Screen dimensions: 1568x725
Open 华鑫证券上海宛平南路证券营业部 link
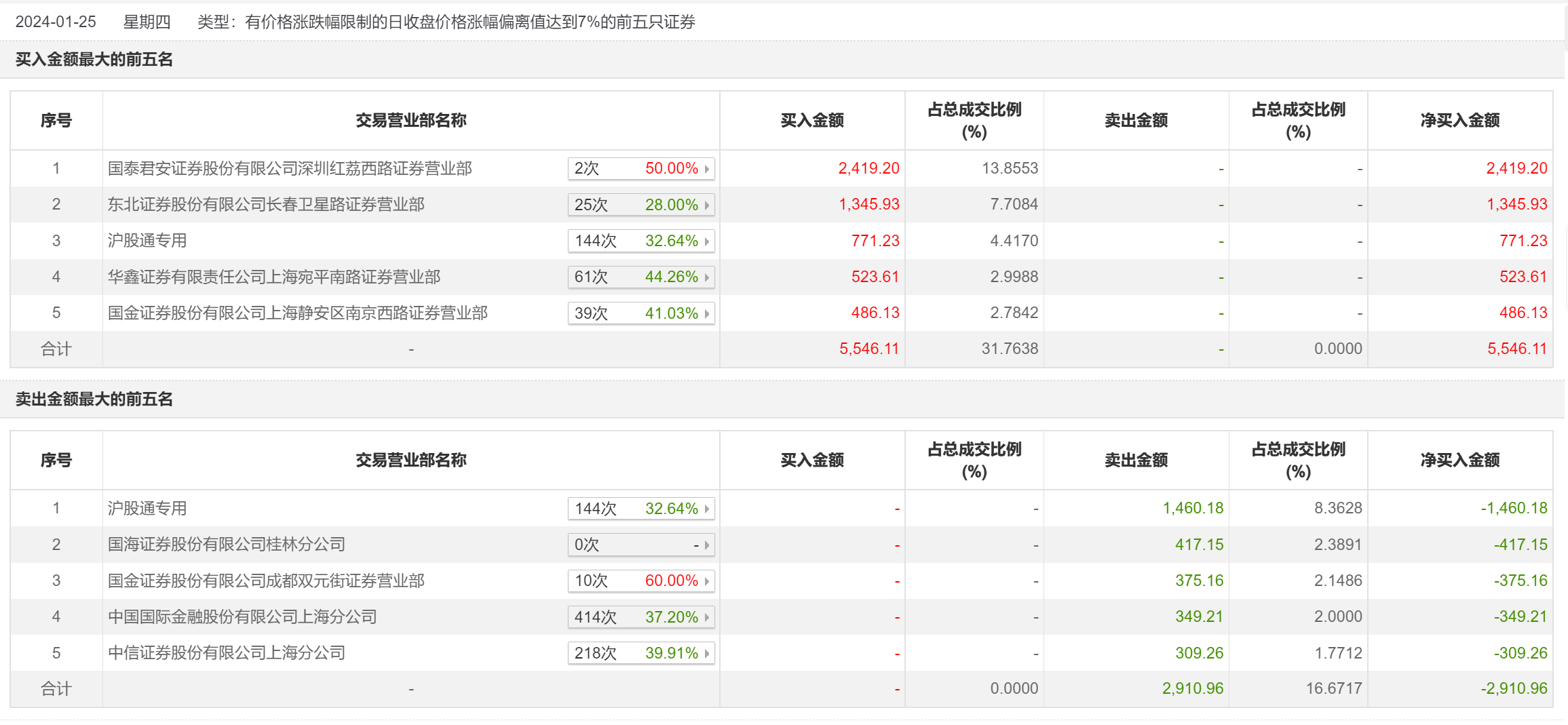click(x=274, y=277)
